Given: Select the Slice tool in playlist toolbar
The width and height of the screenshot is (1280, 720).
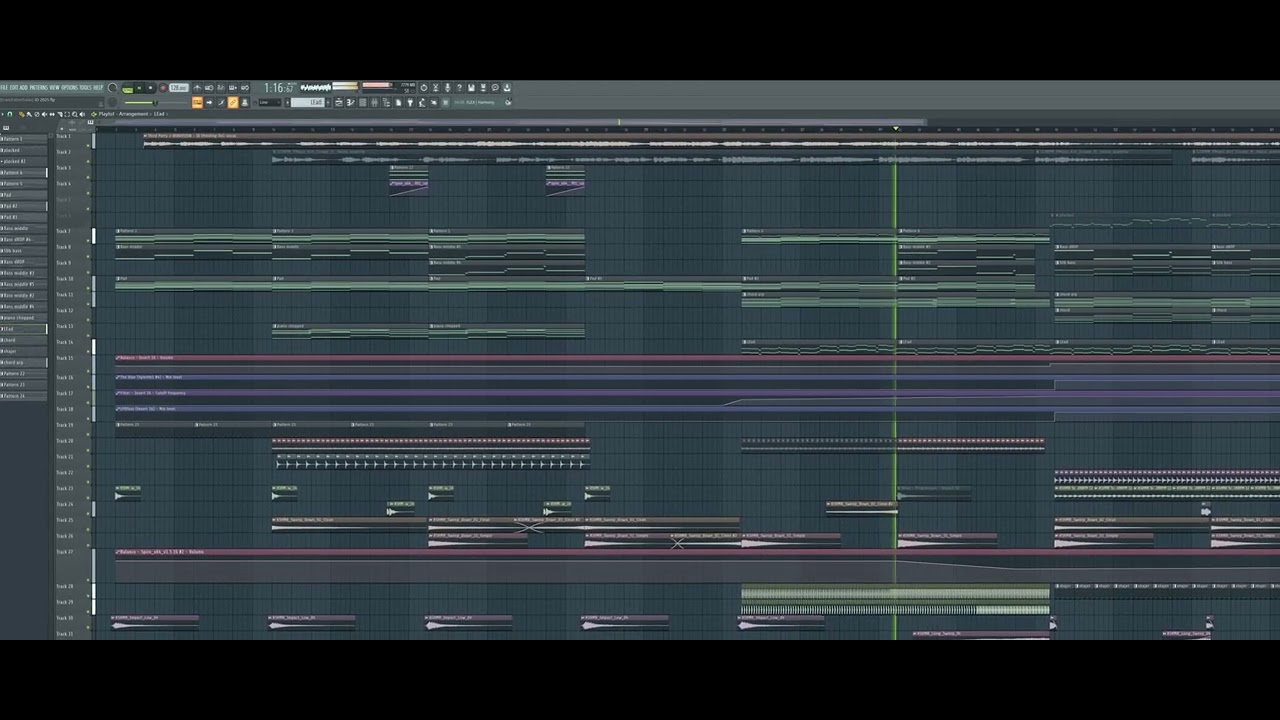Looking at the screenshot, I should 60,114.
